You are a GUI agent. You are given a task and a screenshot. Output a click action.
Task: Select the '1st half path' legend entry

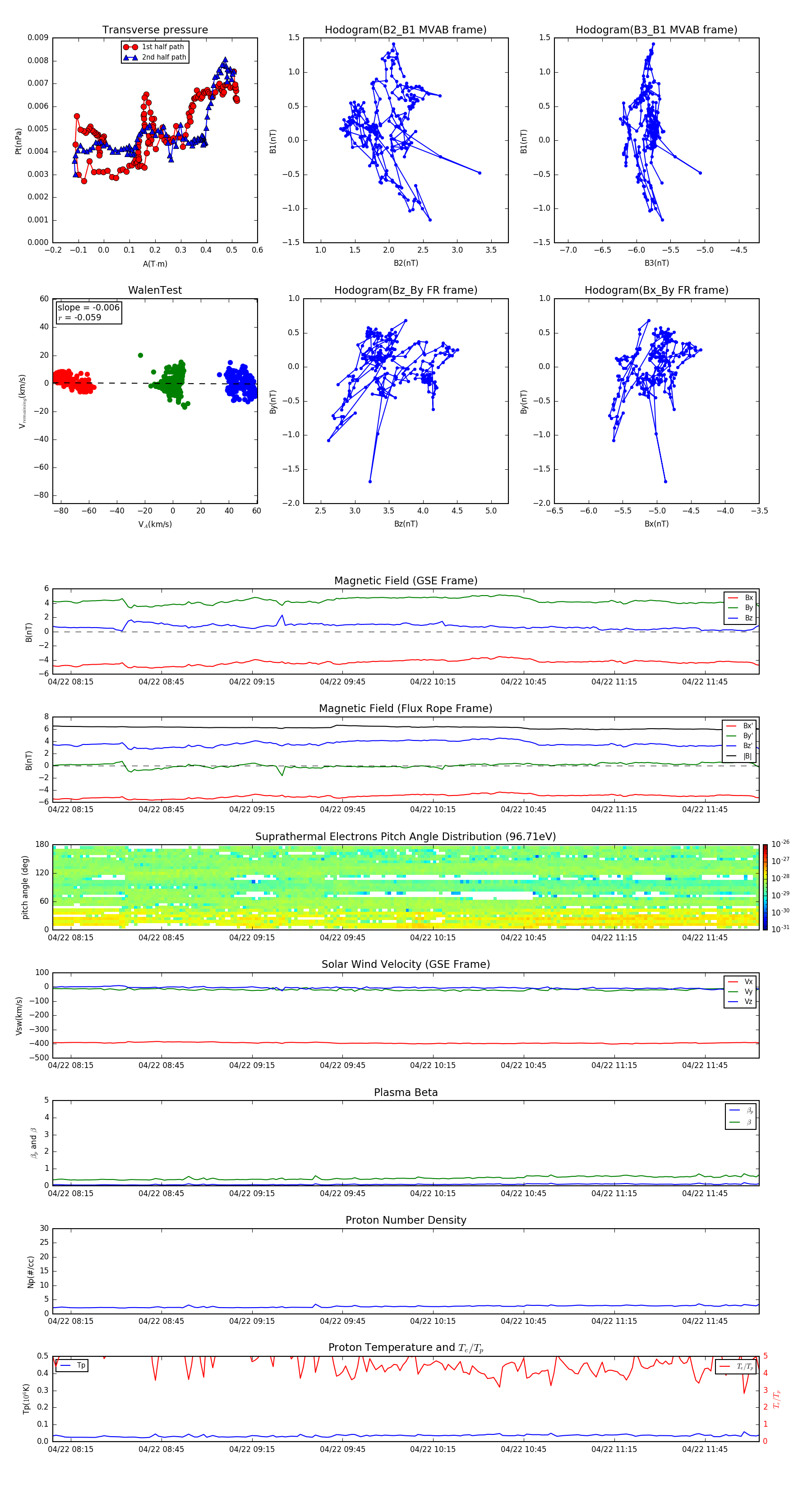click(x=154, y=47)
